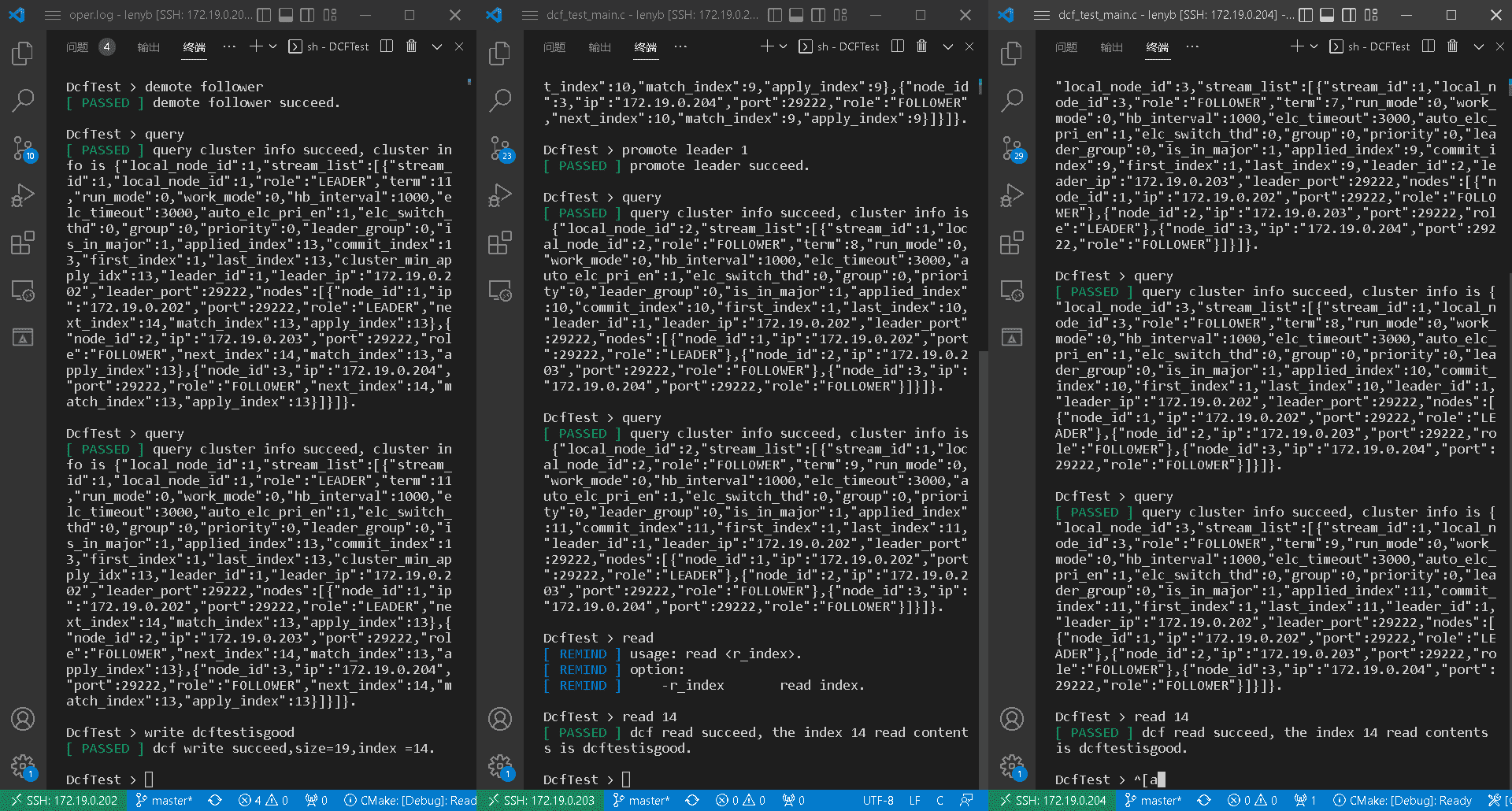Show more panel views in oper.log window

coord(229,46)
